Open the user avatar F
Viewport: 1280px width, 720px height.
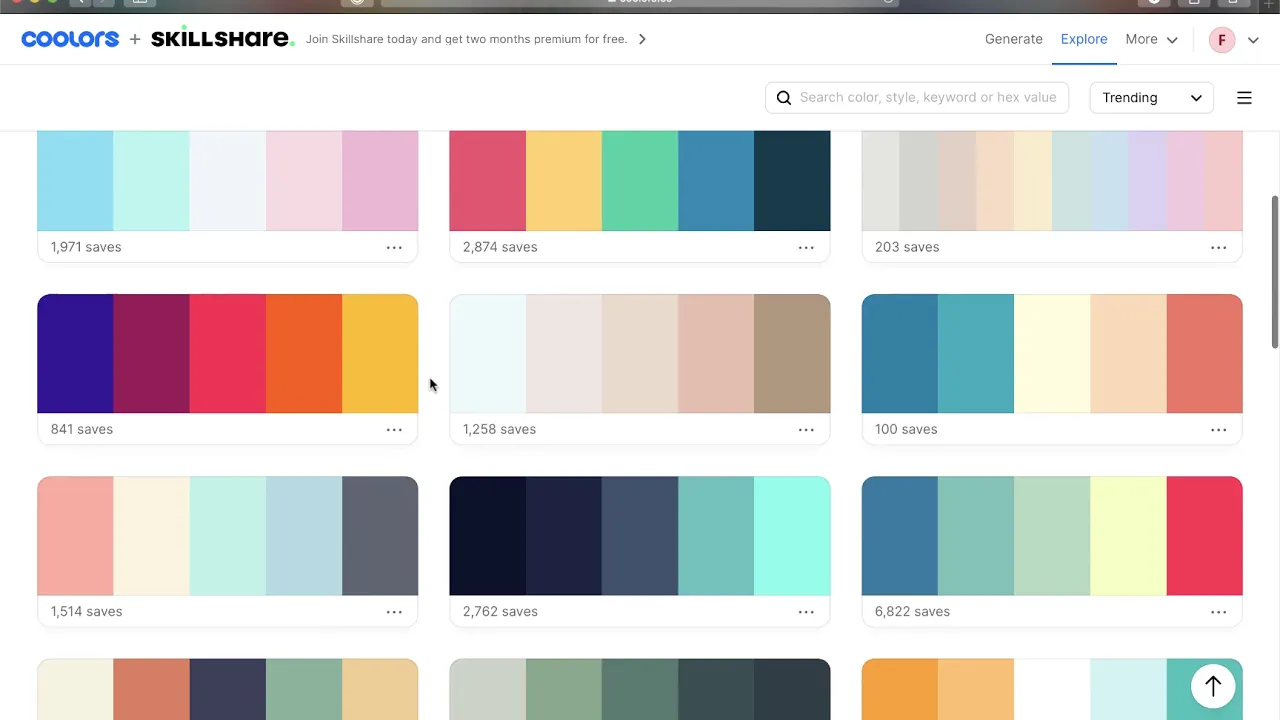point(1221,40)
